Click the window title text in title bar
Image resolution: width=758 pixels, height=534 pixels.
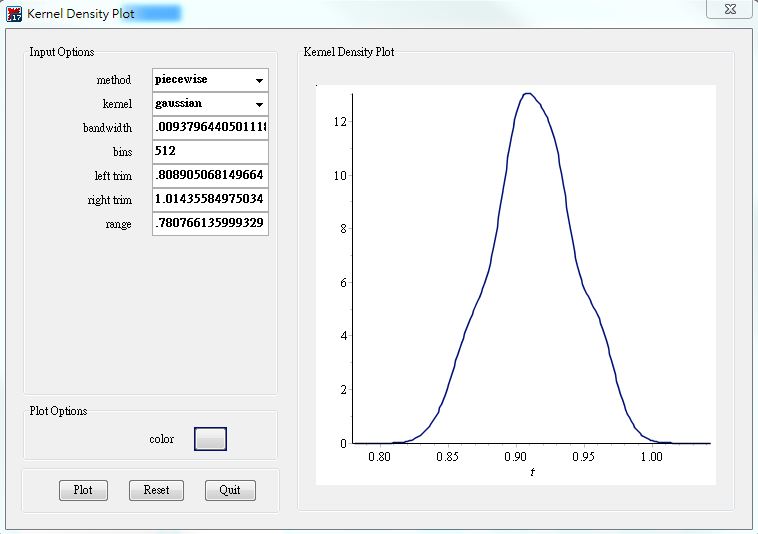tap(81, 15)
